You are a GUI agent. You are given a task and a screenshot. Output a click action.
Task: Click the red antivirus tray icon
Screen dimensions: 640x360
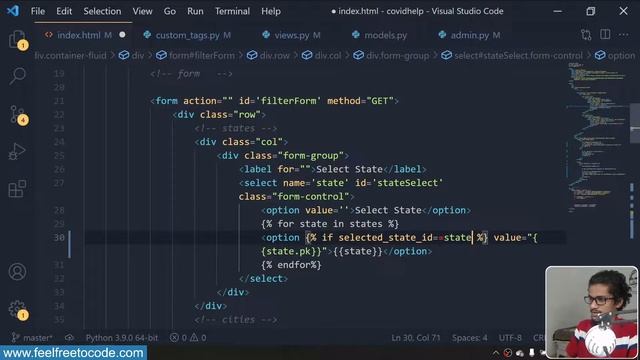click(x=508, y=353)
